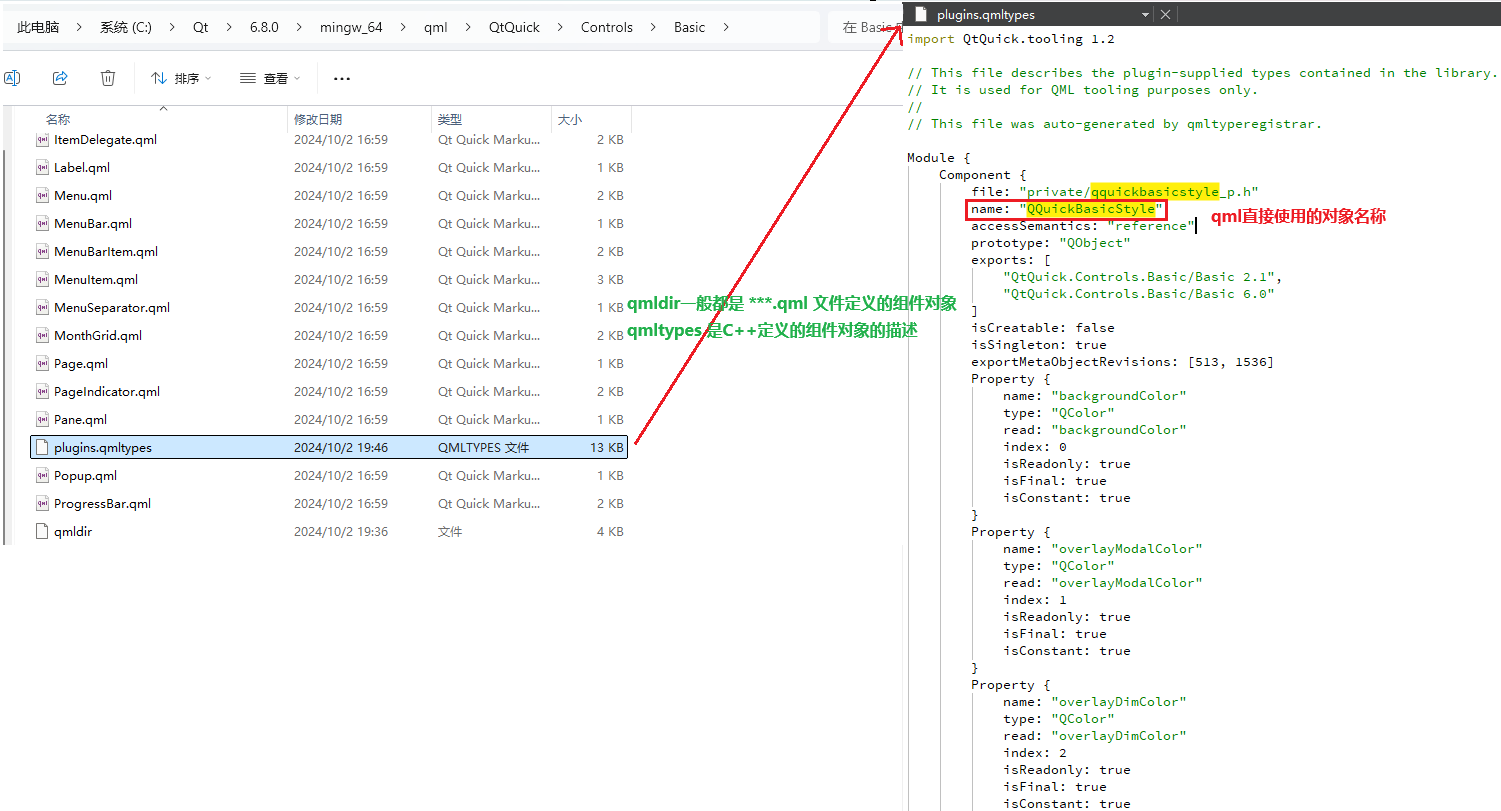
Task: Select the qmldir file icon
Action: click(x=42, y=531)
